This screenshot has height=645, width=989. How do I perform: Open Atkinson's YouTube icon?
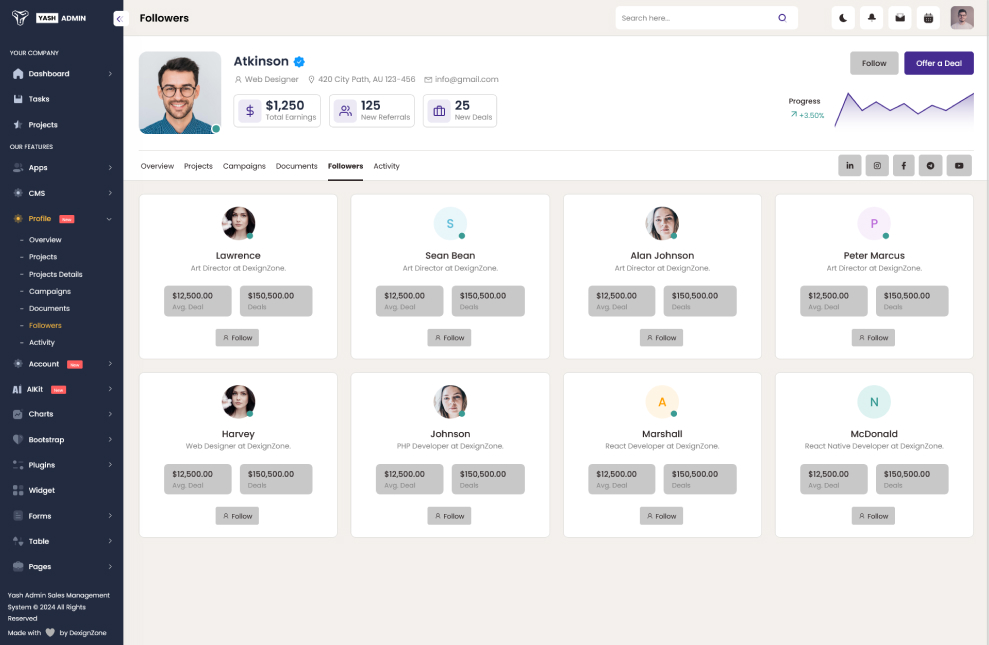coord(959,166)
